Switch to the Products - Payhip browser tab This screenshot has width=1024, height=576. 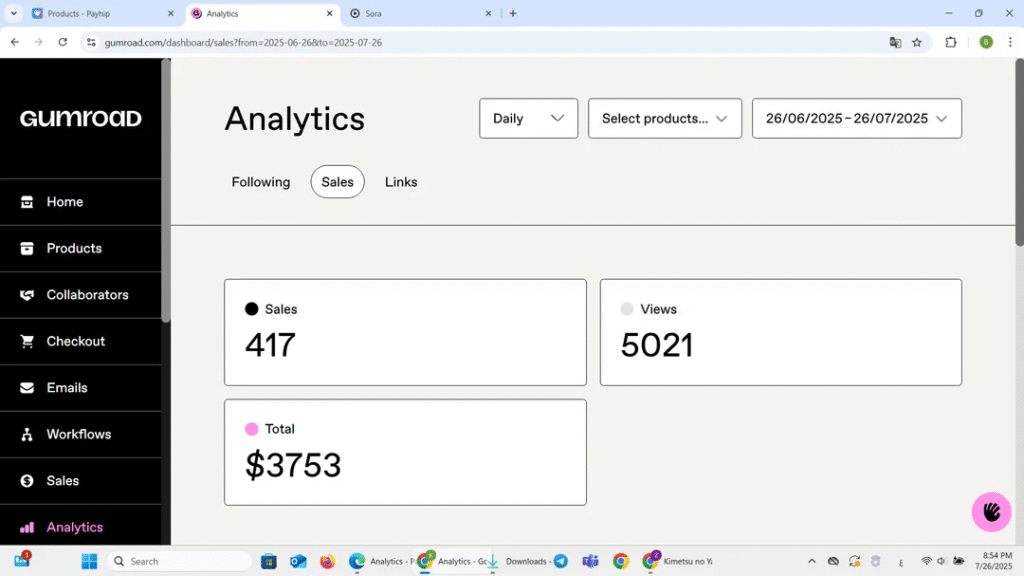click(100, 14)
